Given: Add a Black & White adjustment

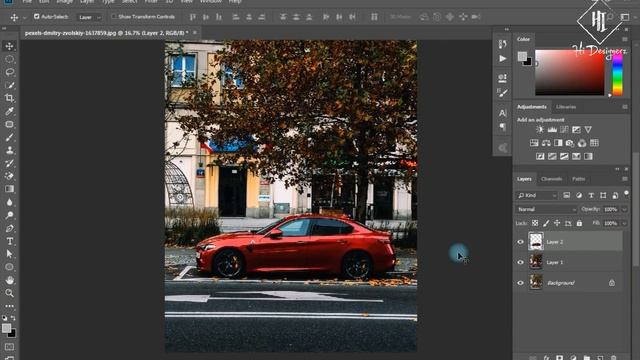Looking at the screenshot, I should pos(558,143).
